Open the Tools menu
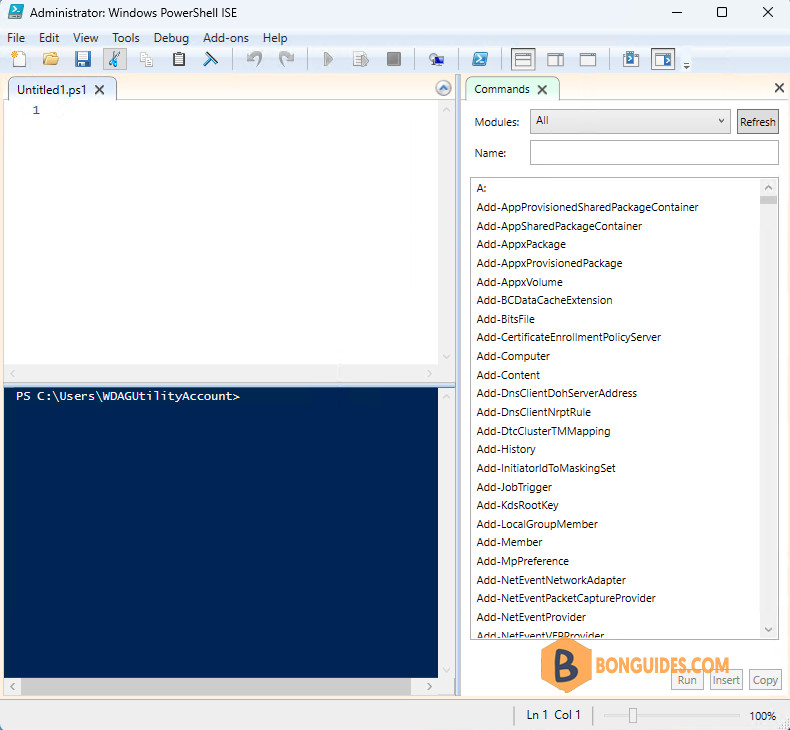 tap(125, 38)
